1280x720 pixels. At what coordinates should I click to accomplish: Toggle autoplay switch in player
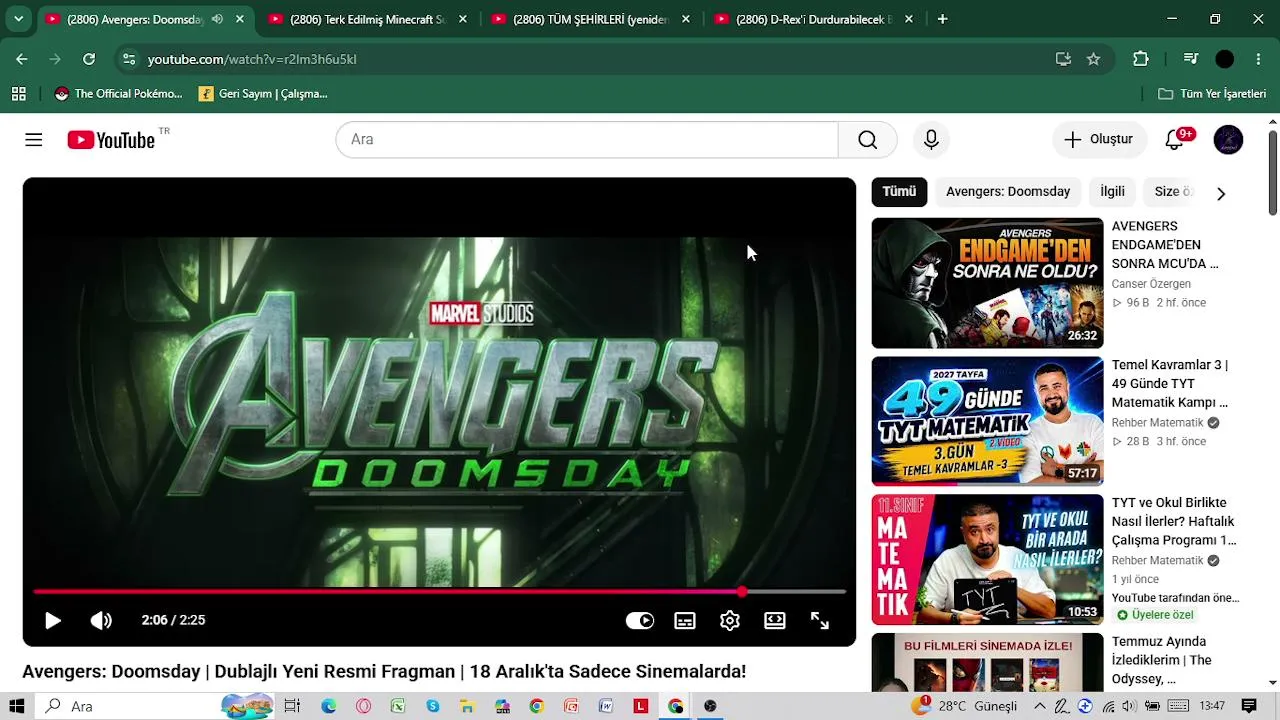pos(640,621)
